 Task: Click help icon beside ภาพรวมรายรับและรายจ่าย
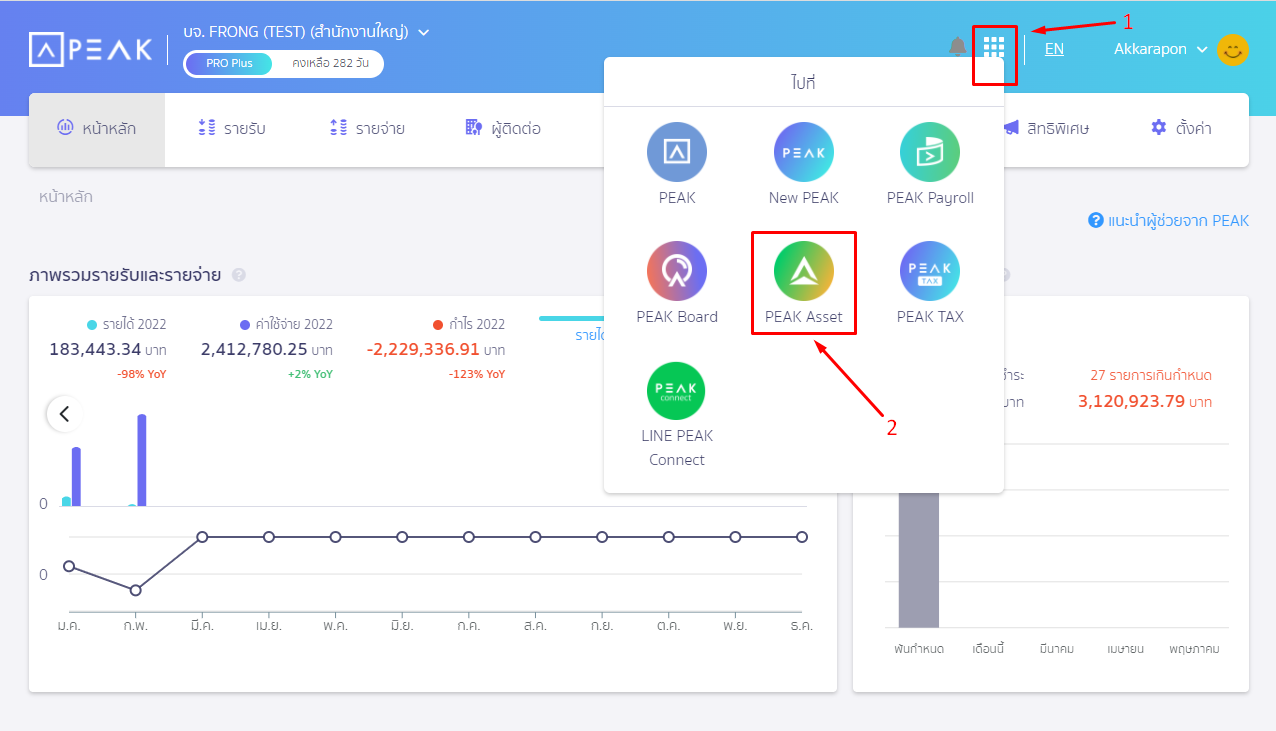click(239, 275)
